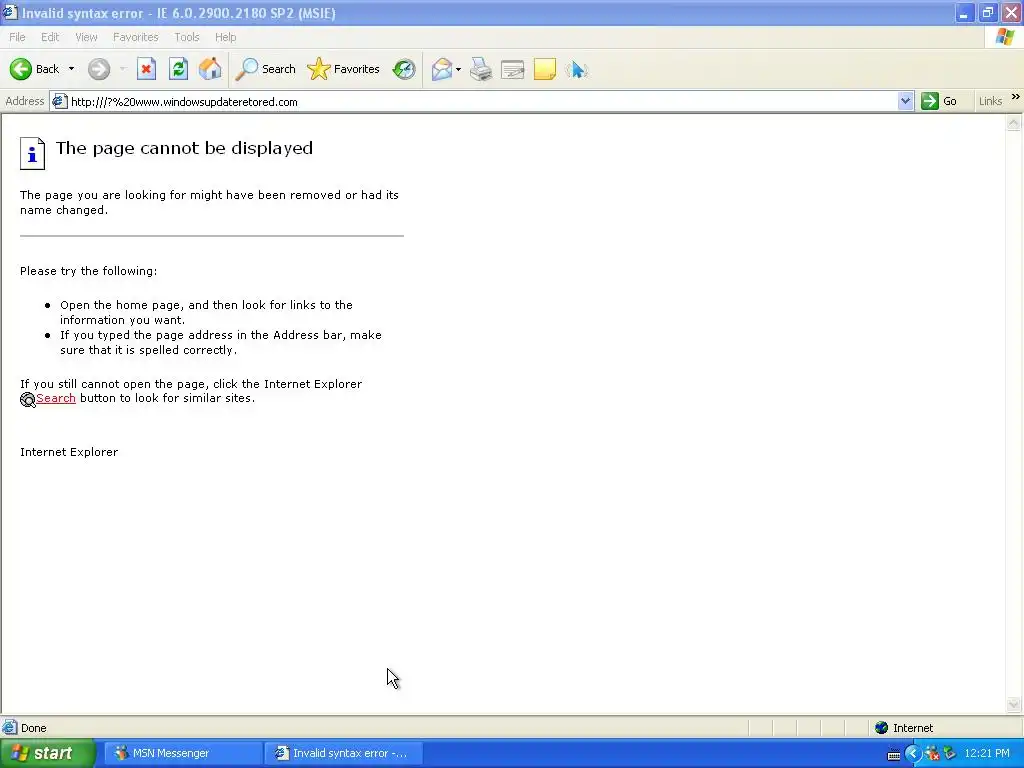Click the Stop loading icon
Viewport: 1024px width, 768px height.
(x=146, y=69)
